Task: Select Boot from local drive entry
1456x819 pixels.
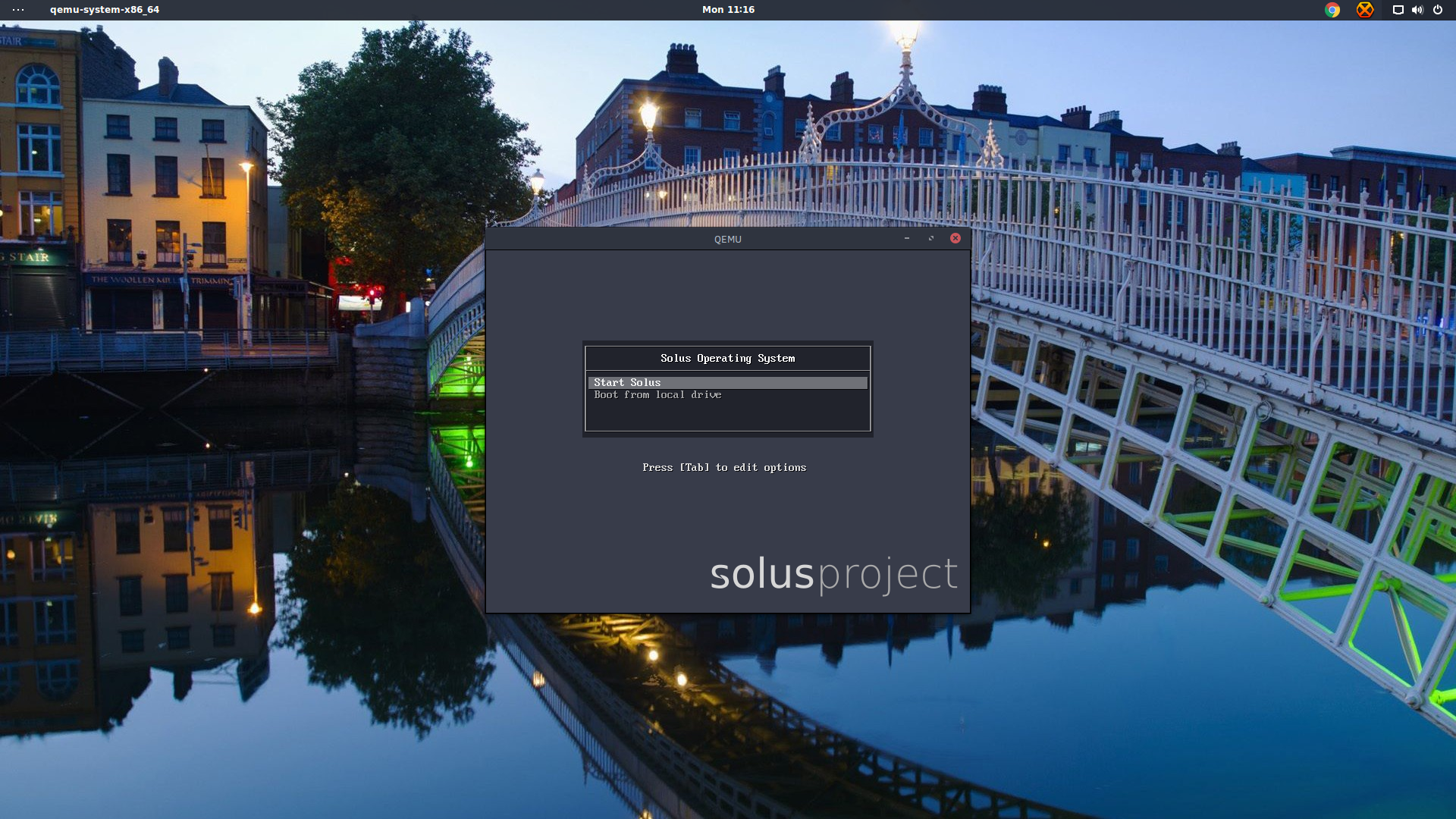Action: point(727,395)
